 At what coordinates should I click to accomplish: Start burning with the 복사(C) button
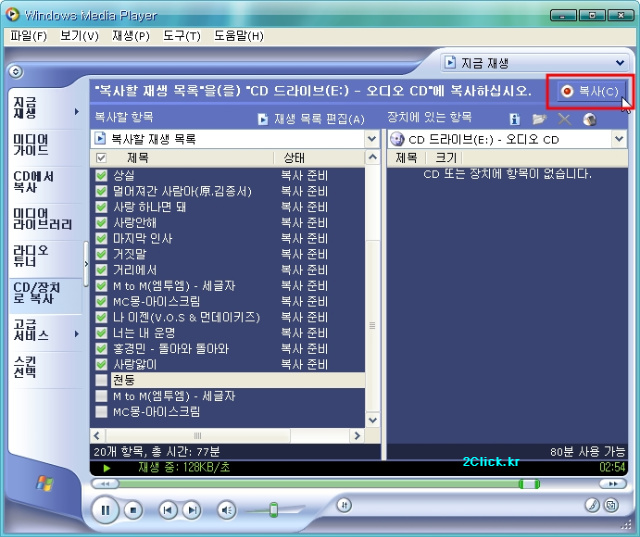point(590,91)
